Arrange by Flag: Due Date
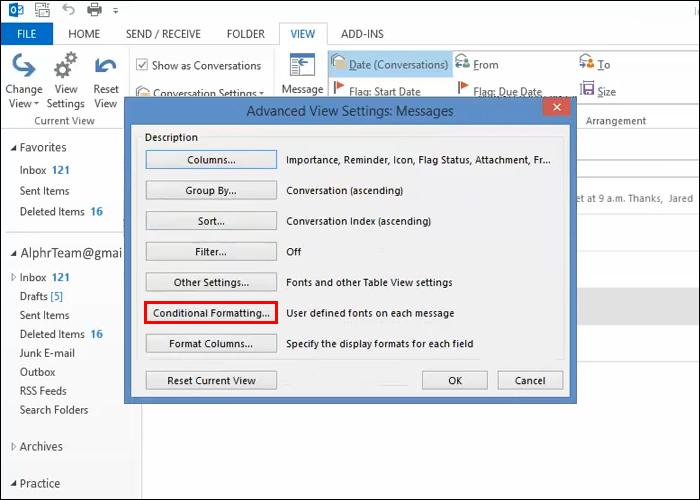Image resolution: width=700 pixels, height=500 pixels. [500, 91]
